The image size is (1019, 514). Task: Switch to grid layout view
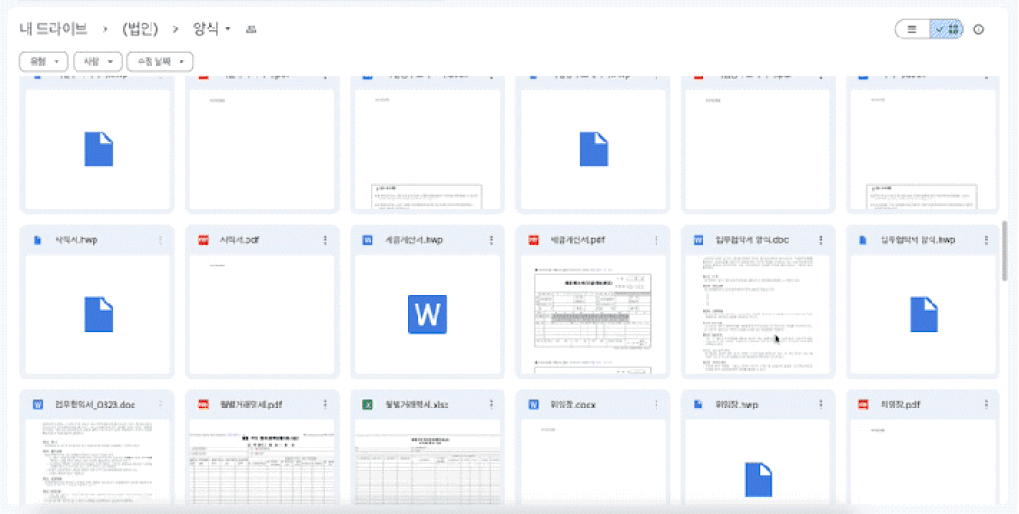(x=947, y=29)
